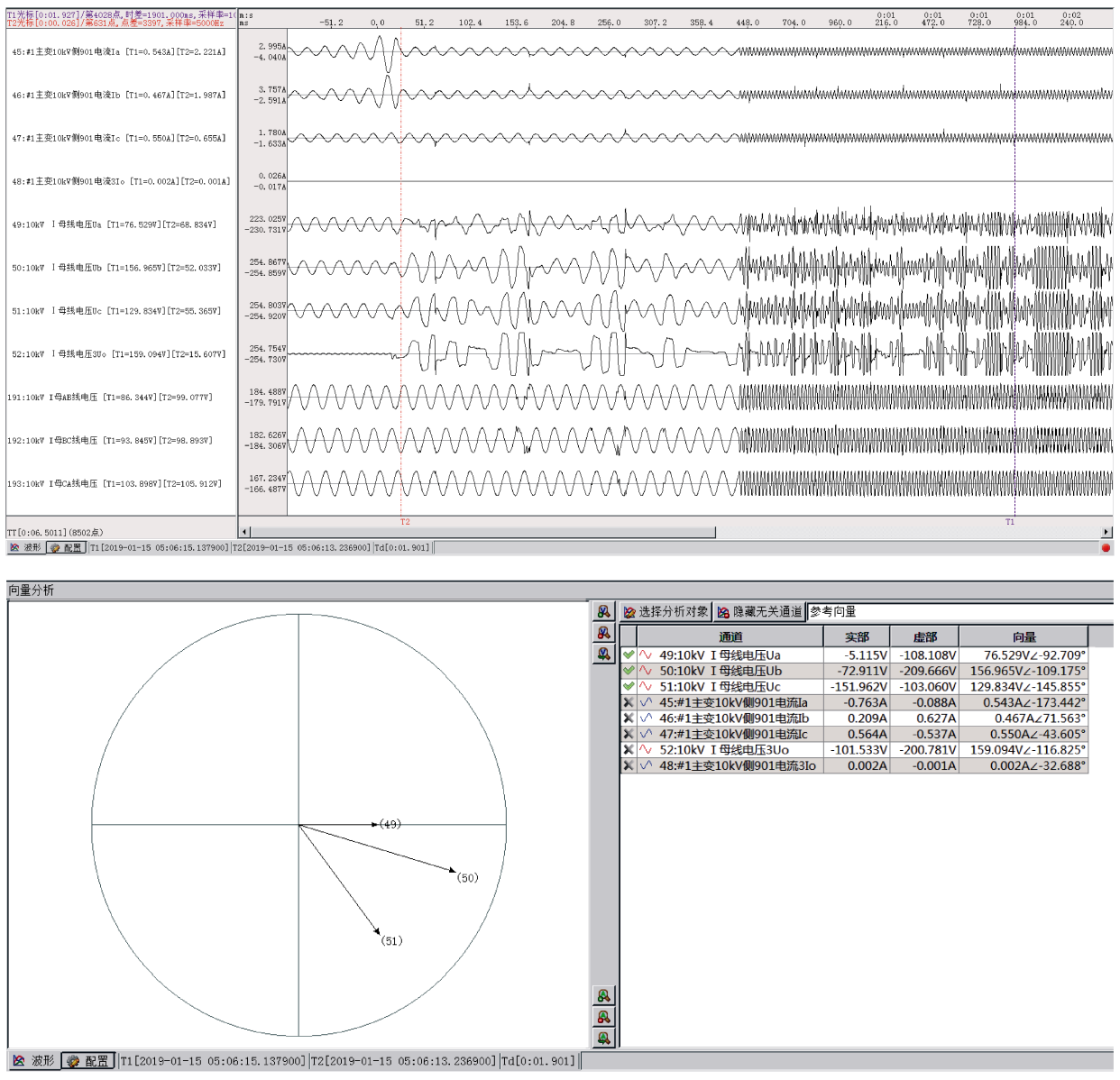Select channel label 47 电流Ic in waveform list
Screen dimensions: 1120x1080
(118, 139)
